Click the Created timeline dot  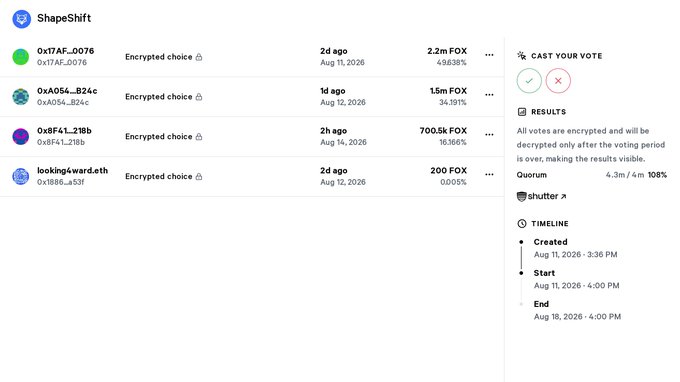tap(521, 242)
